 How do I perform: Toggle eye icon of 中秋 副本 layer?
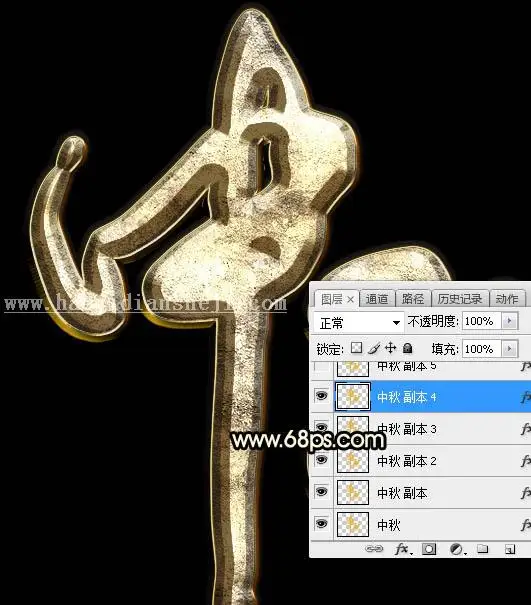[x=321, y=492]
